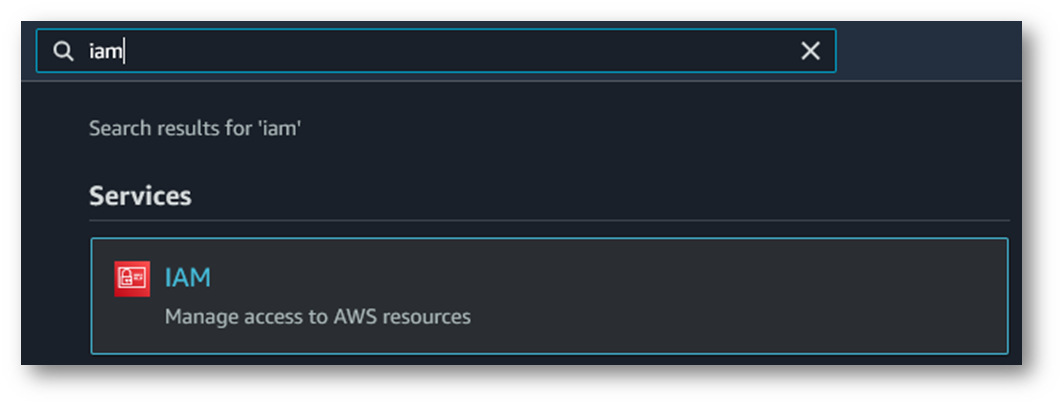The height and width of the screenshot is (407, 1064).
Task: Place cursor after 'iam' text in search box
Action: [124, 51]
